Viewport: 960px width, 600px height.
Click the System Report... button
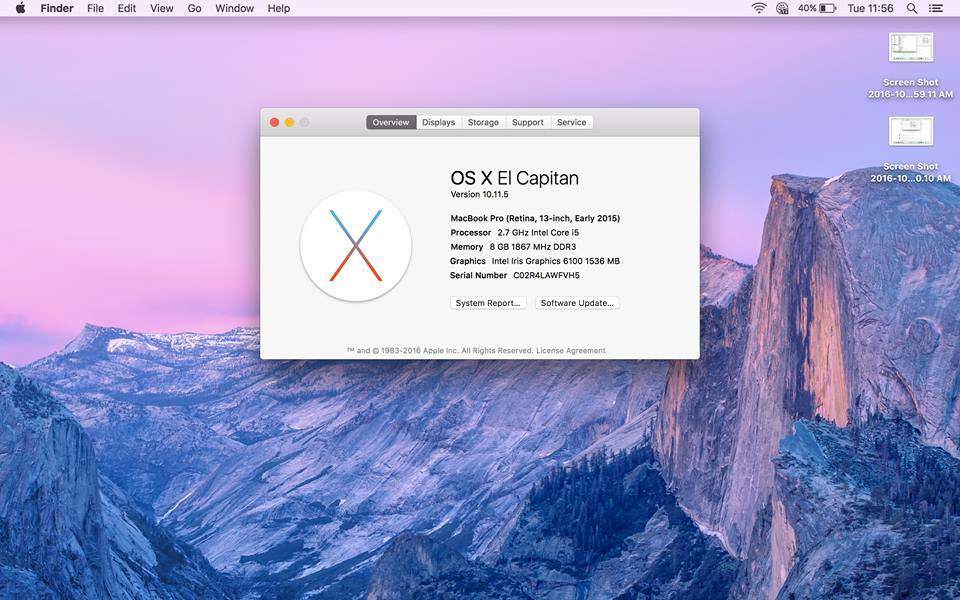click(x=488, y=303)
